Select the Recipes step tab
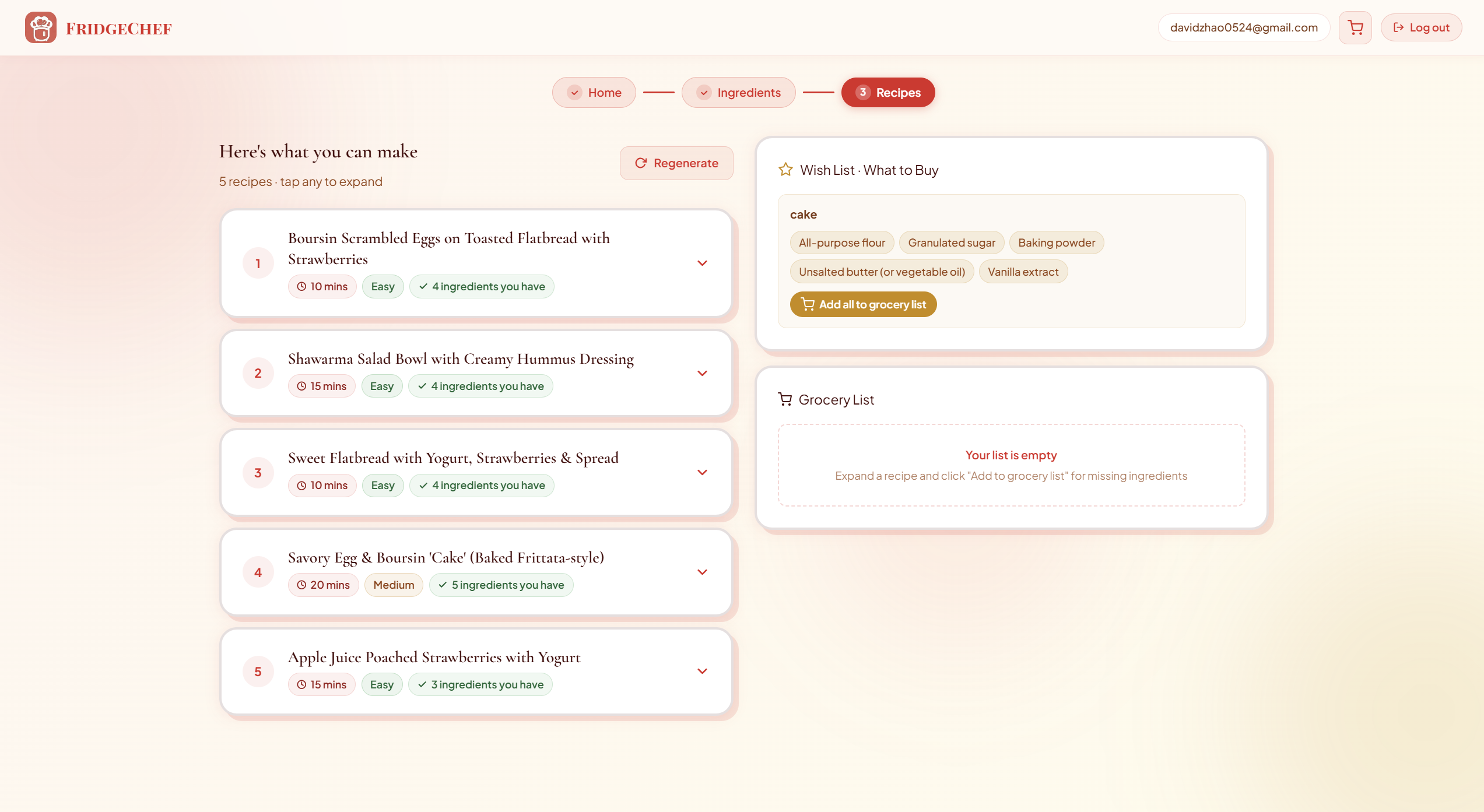 point(887,92)
